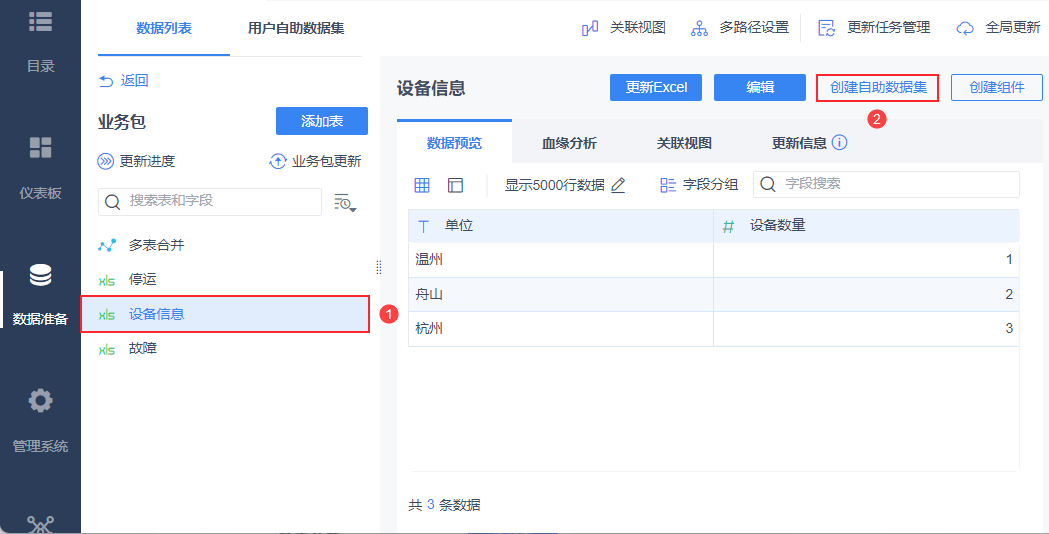1049x534 pixels.
Task: Click pencil icon to edit displayed row count
Action: (618, 185)
